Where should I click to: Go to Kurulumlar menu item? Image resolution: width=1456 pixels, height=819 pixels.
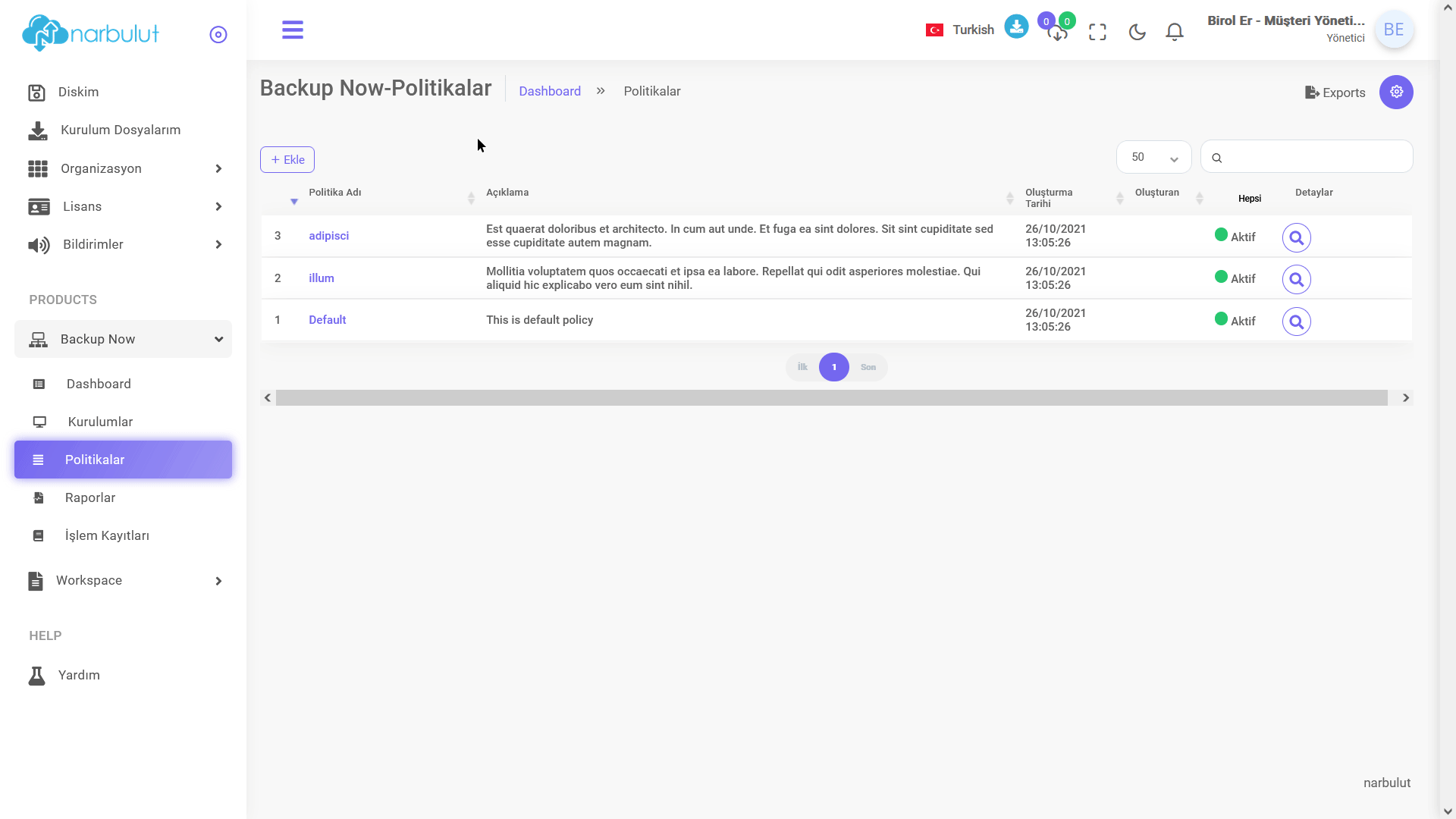click(x=100, y=422)
